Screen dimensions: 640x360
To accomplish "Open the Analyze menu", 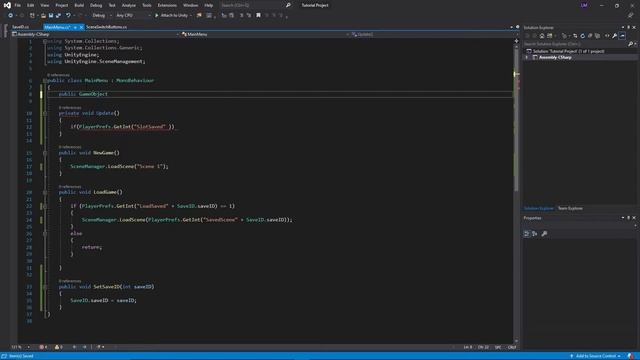I will pos(129,5).
